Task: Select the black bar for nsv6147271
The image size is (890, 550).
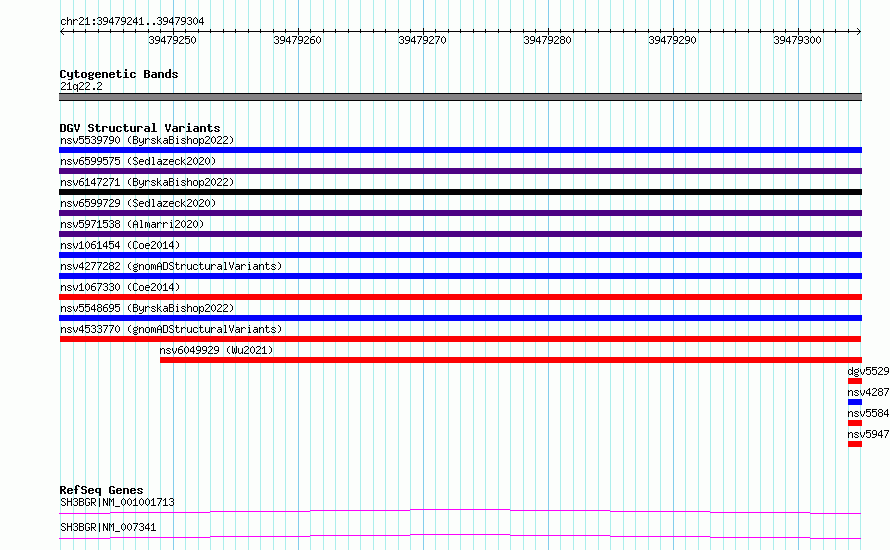Action: click(460, 192)
